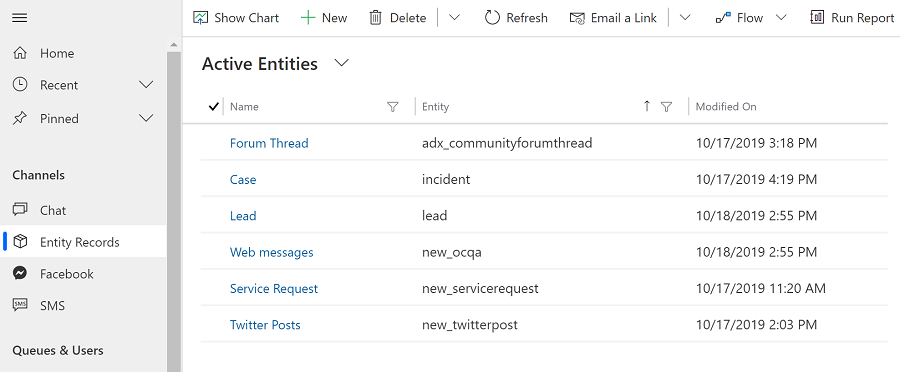Screen dimensions: 900x372
Task: Open the hamburger navigation menu
Action: pyautogui.click(x=20, y=18)
